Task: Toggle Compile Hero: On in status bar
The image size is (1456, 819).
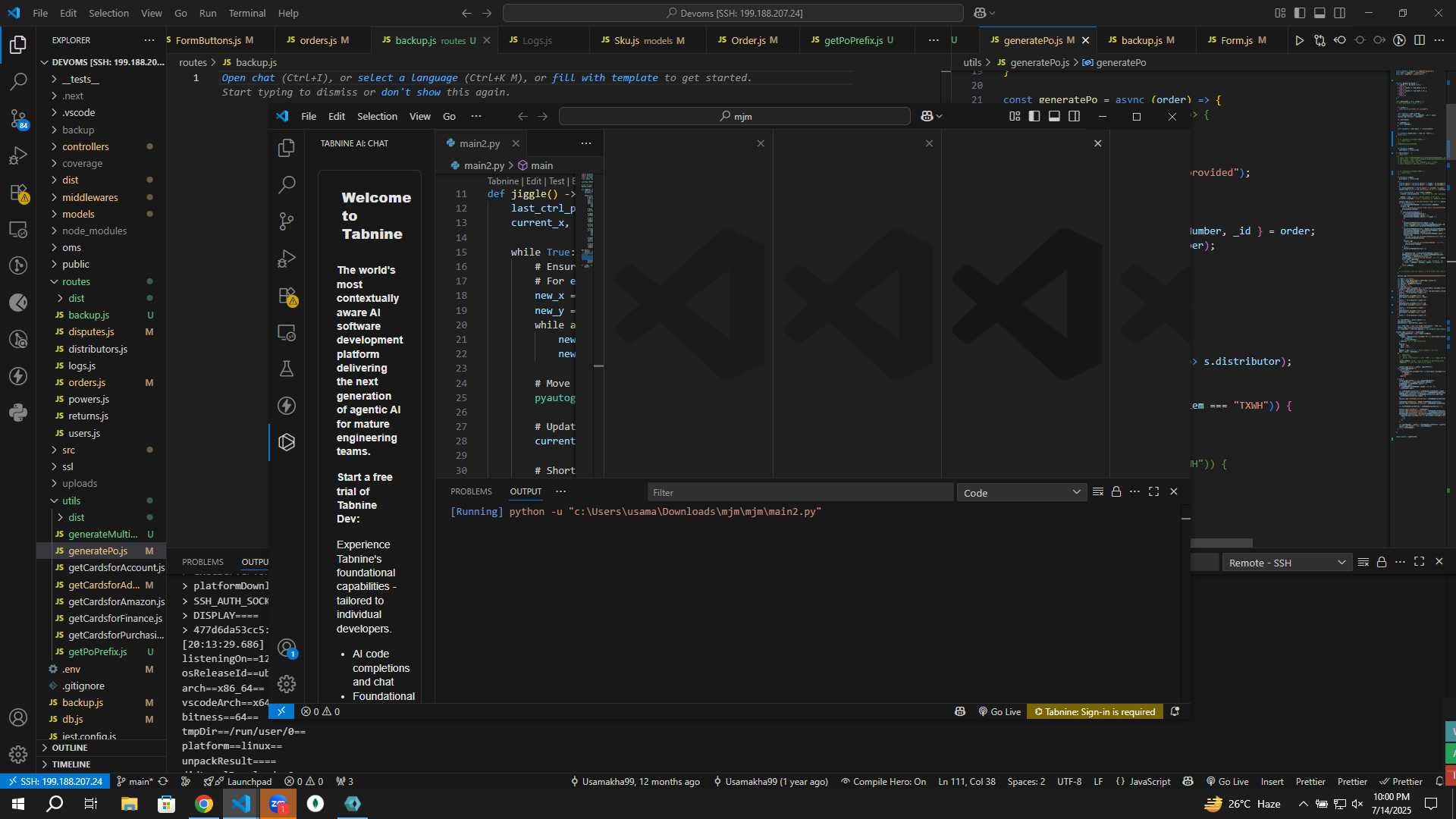Action: tap(883, 782)
